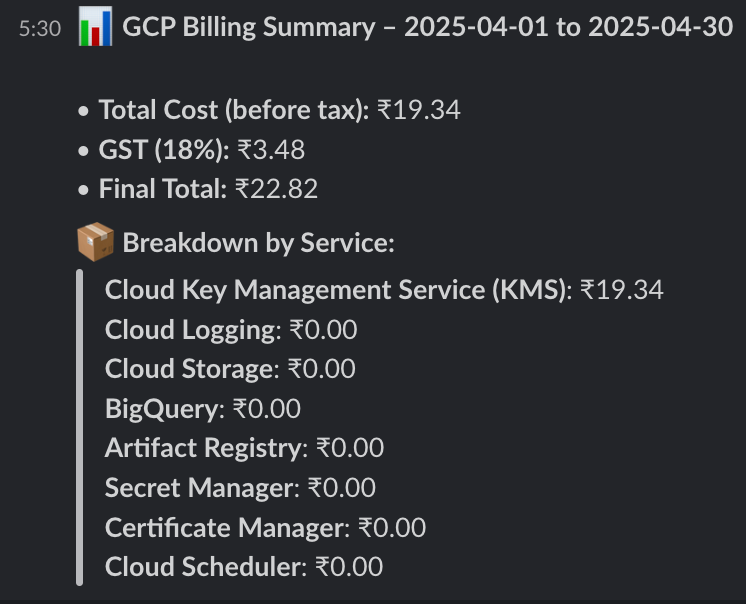This screenshot has width=746, height=604.
Task: Click the blockquote vertical bar
Action: pyautogui.click(x=79, y=428)
